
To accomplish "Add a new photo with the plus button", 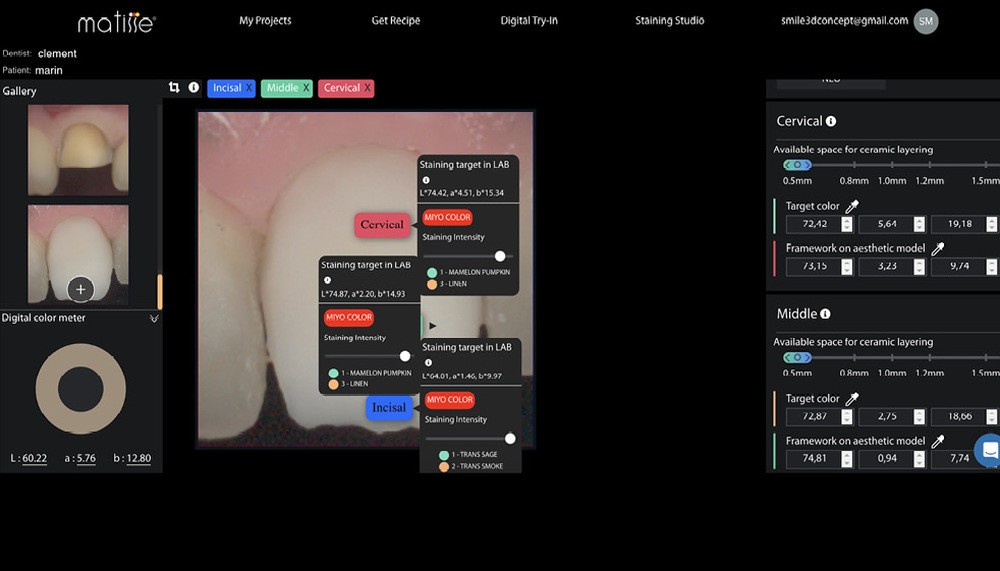I will 80,290.
